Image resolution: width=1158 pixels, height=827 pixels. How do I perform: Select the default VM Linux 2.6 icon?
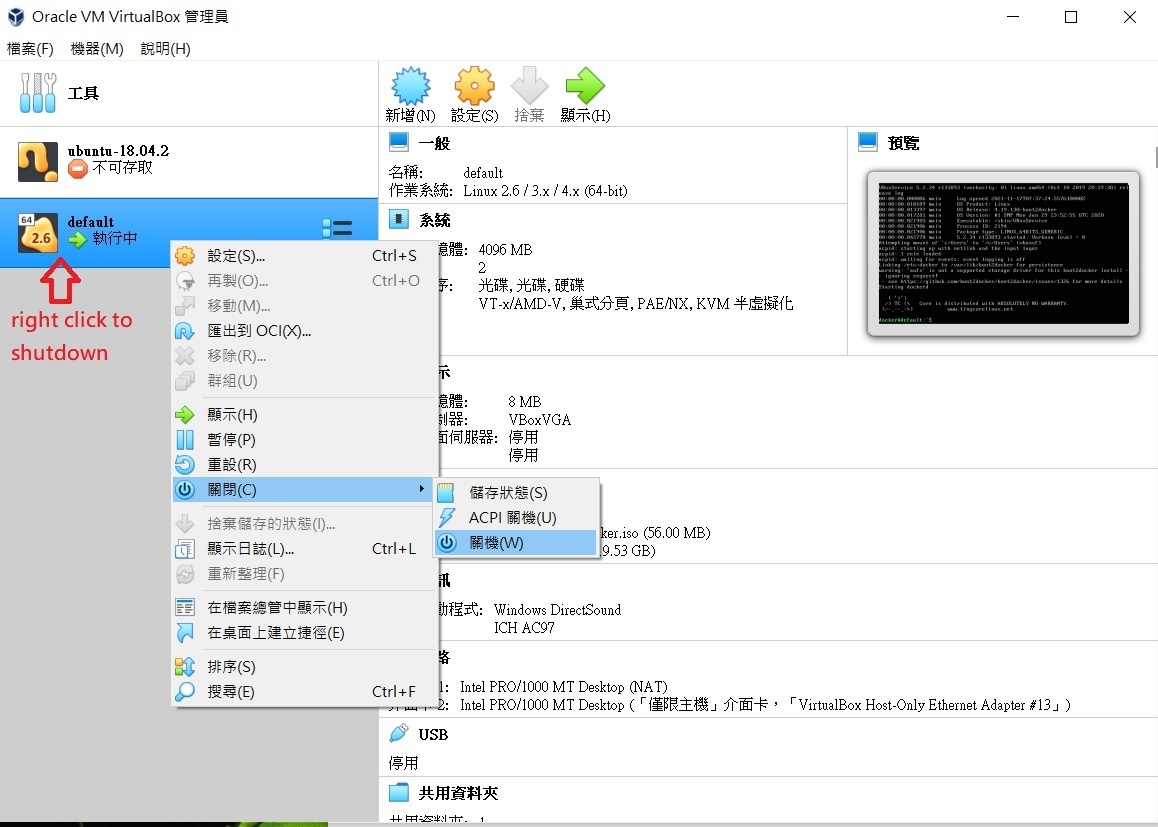[x=38, y=233]
